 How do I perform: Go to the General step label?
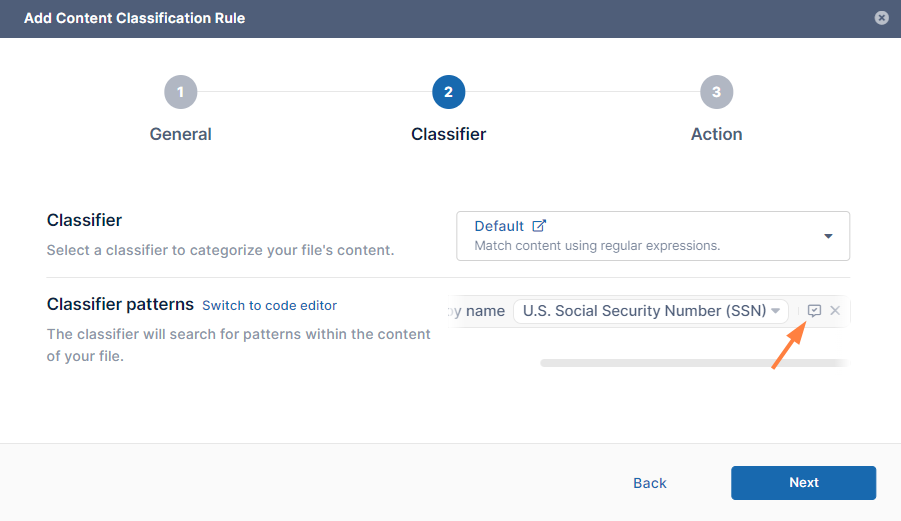pyautogui.click(x=181, y=134)
